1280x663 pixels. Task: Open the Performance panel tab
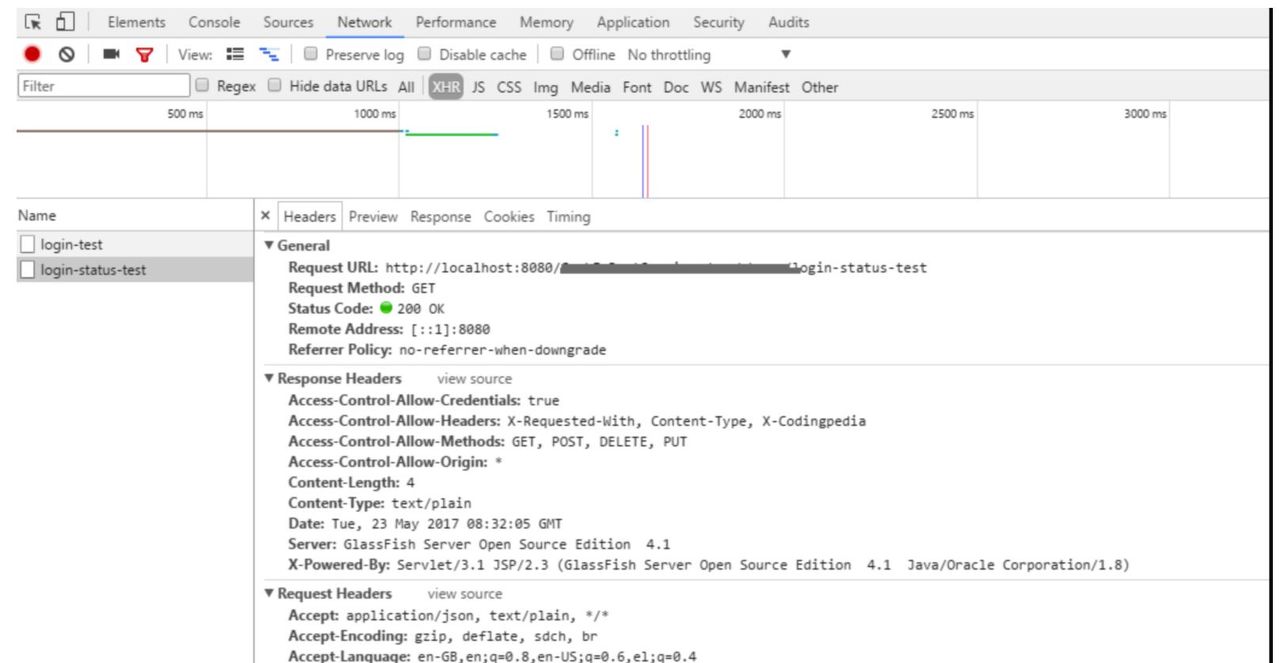pos(455,22)
